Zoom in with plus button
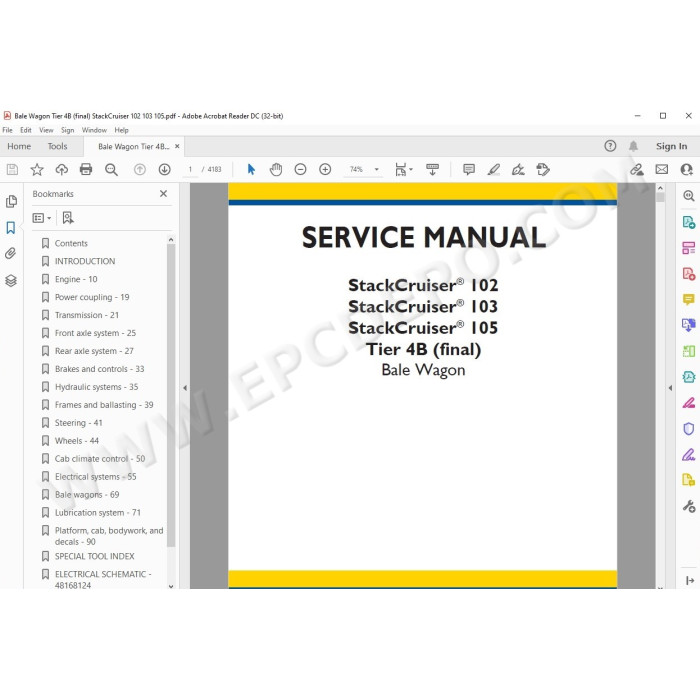 click(x=325, y=169)
